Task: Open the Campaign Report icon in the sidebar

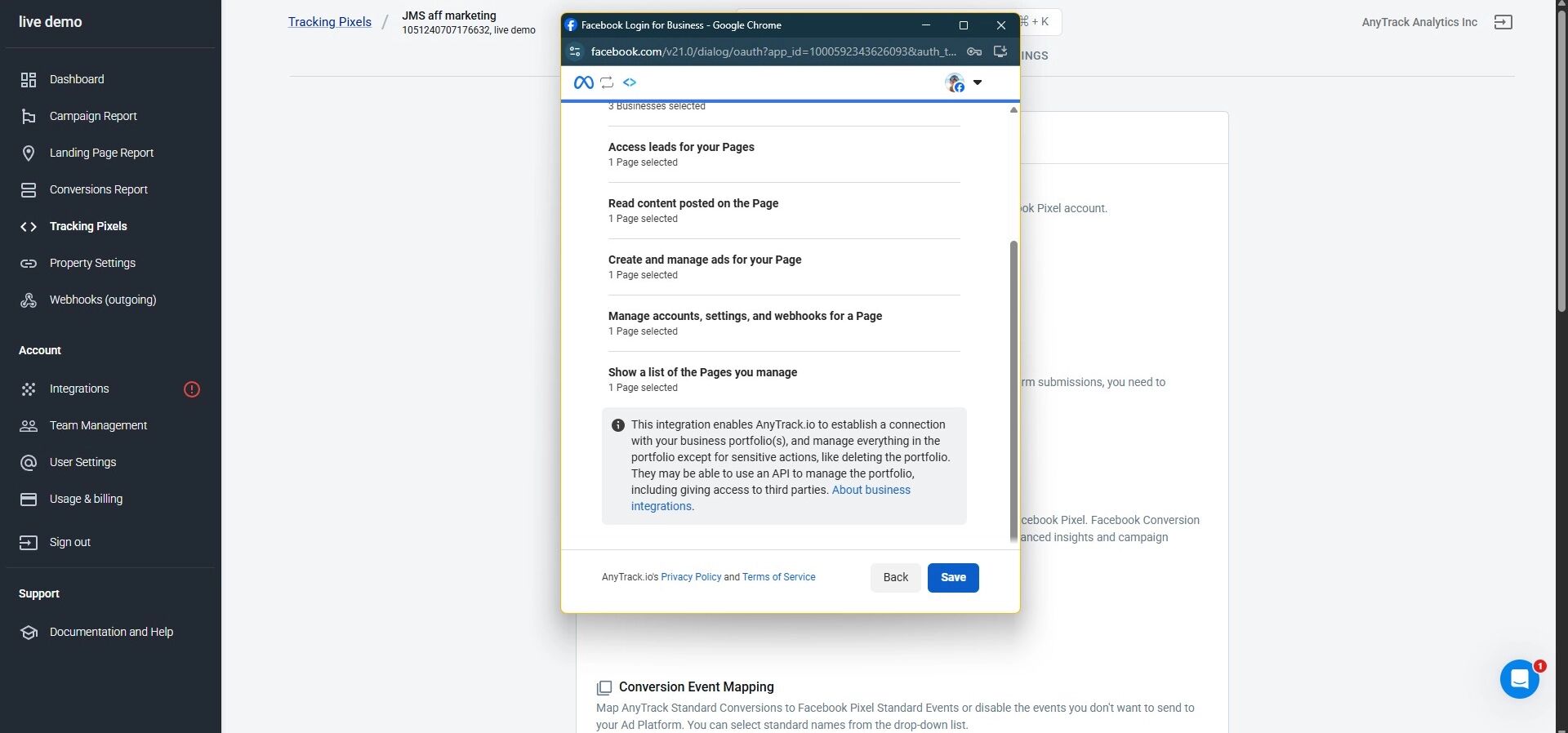Action: pyautogui.click(x=29, y=117)
